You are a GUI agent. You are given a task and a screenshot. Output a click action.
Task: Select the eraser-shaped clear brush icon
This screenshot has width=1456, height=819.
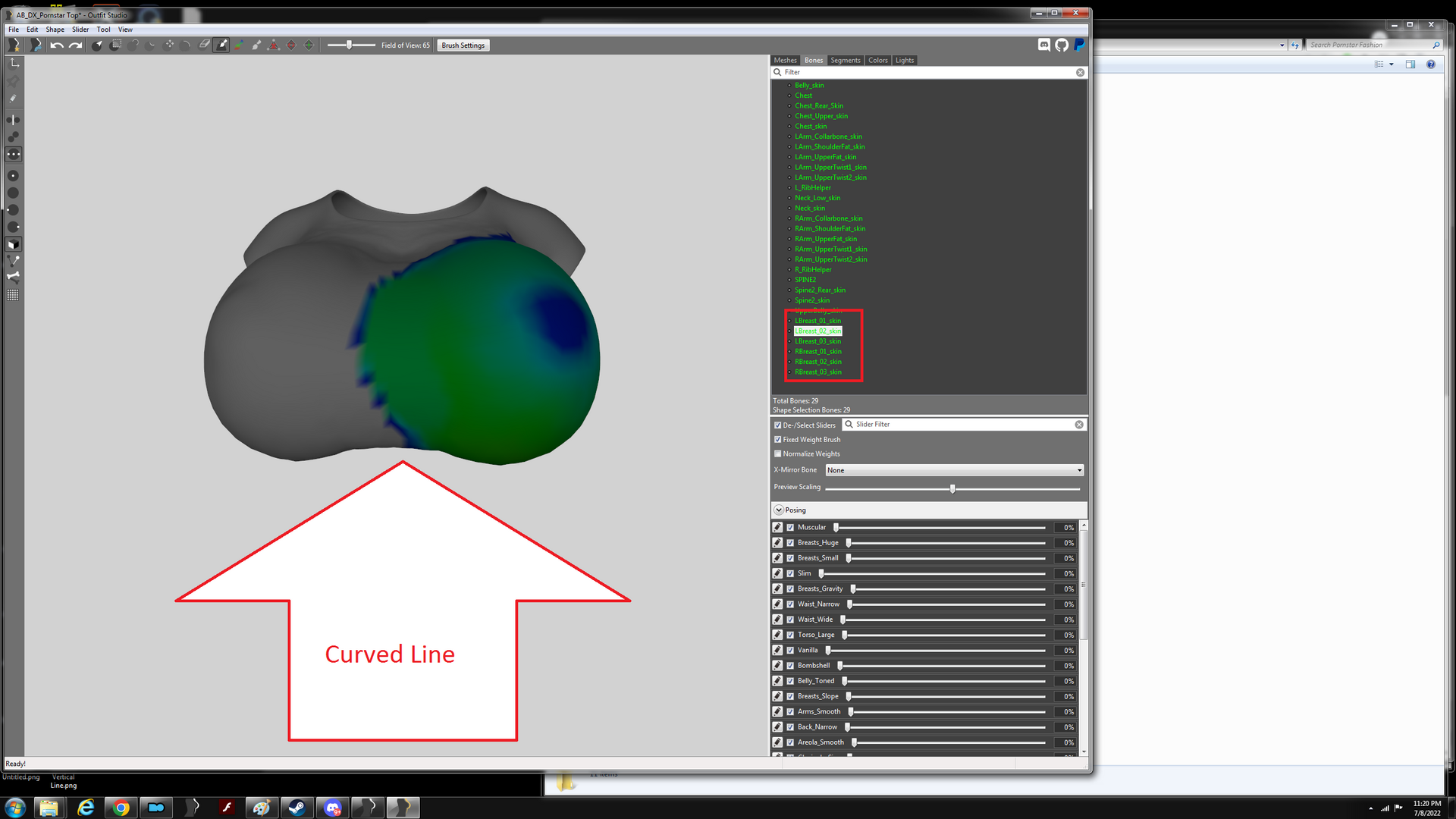click(204, 45)
